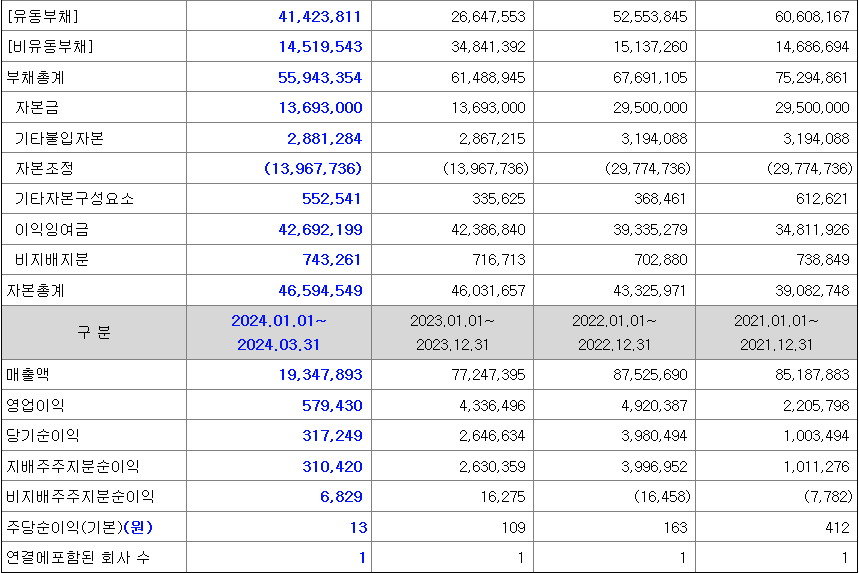Select the 기타불입자본 row label
Viewport: 859px width, 573px height.
59,138
